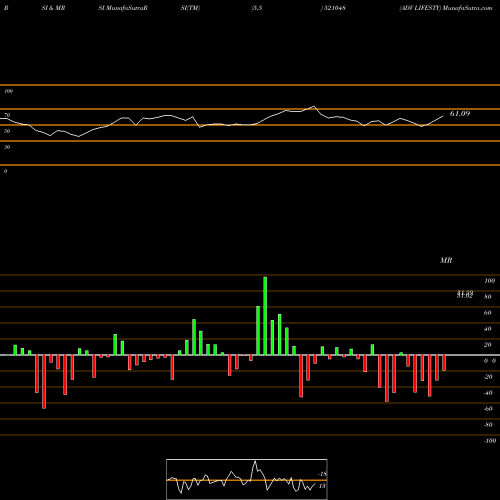The height and width of the screenshot is (500, 500).
Task: Click the RSI axis label 50
Action: (x=7, y=131)
